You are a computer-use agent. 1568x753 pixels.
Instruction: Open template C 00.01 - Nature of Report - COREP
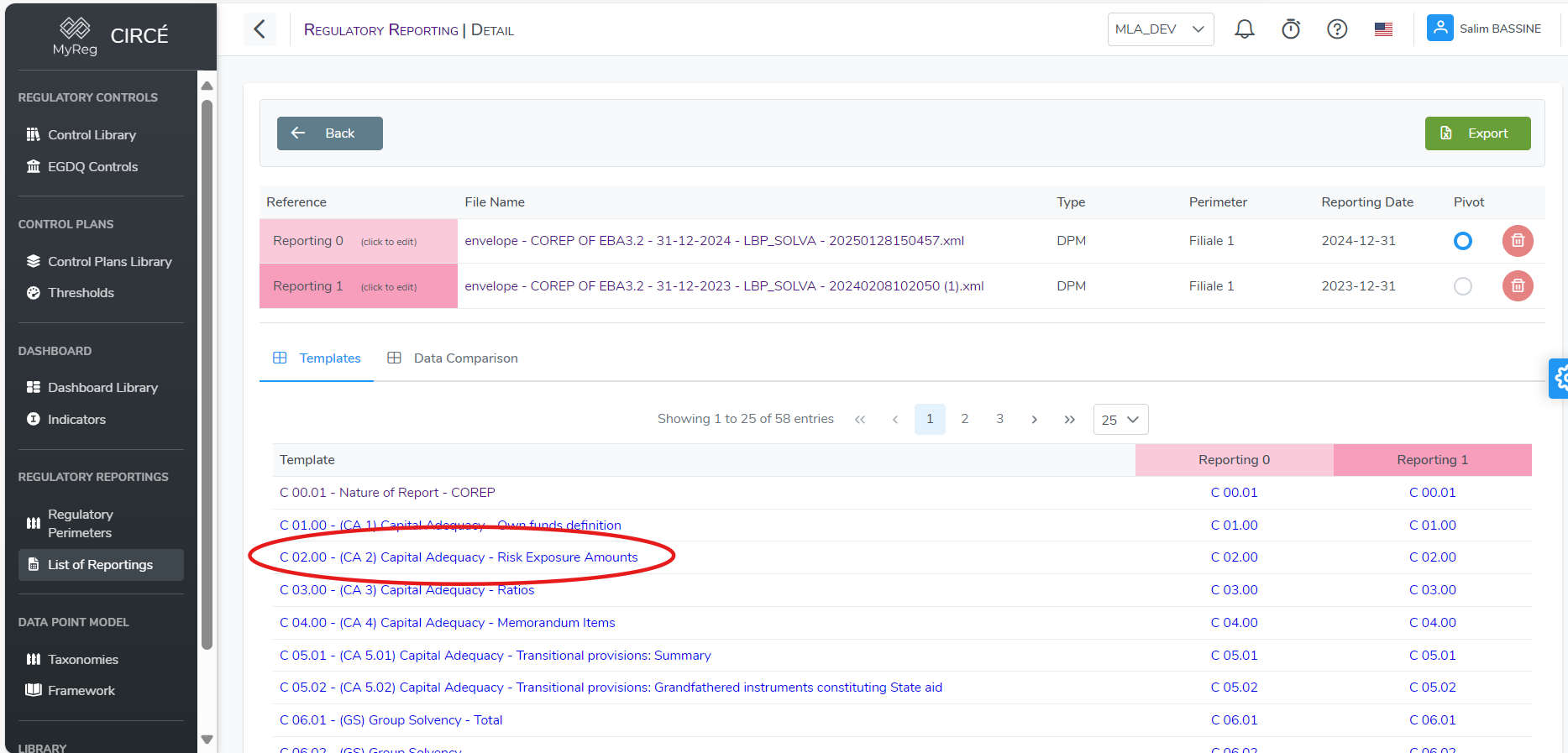[x=387, y=493]
